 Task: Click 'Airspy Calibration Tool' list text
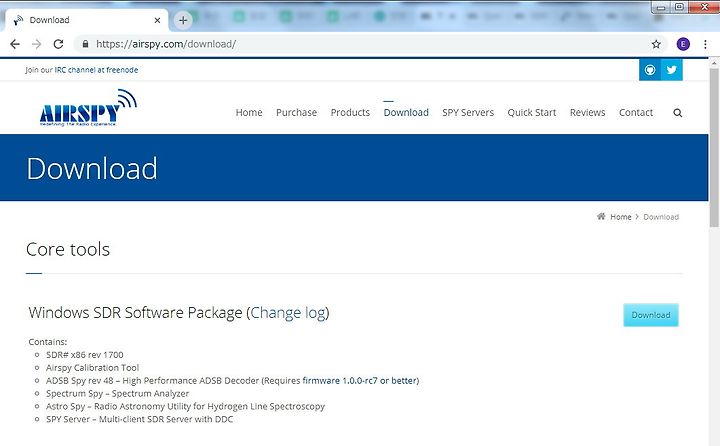[x=92, y=368]
